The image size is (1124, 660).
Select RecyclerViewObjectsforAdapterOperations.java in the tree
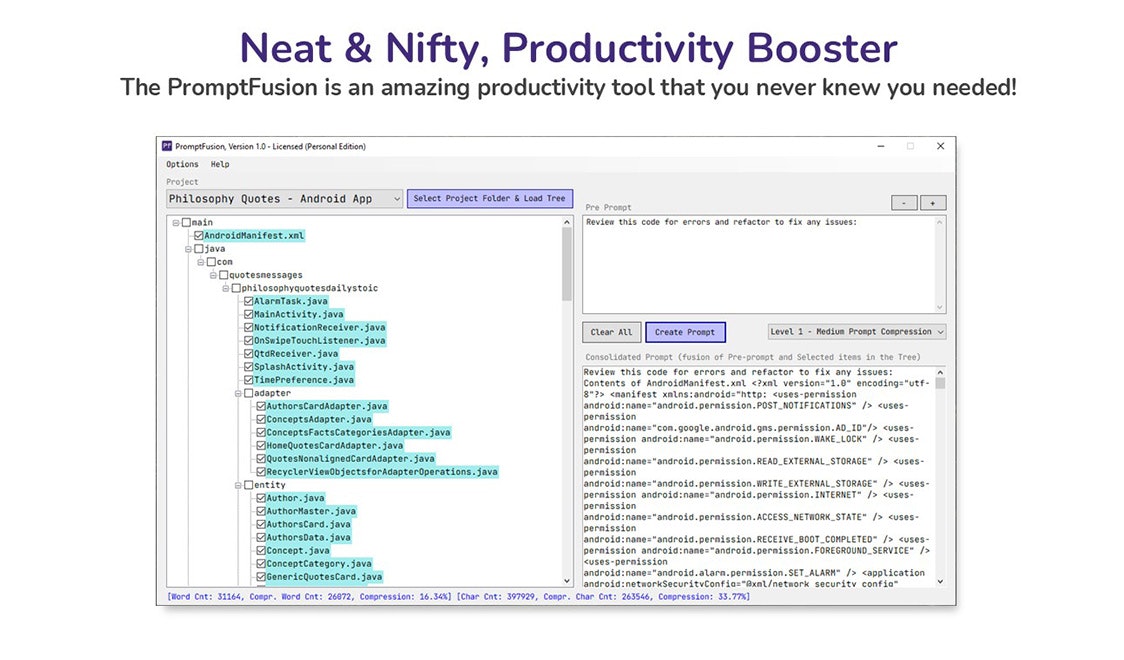pyautogui.click(x=382, y=472)
